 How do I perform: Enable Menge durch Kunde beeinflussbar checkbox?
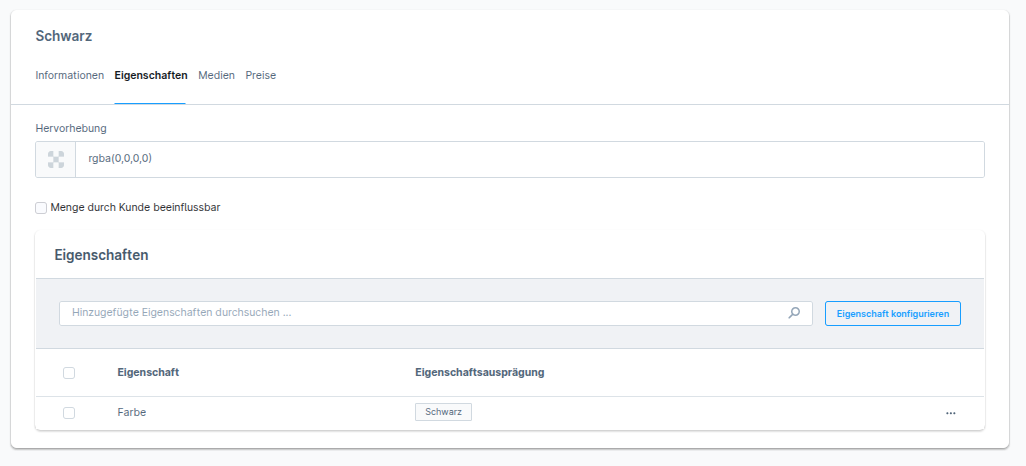tap(41, 208)
